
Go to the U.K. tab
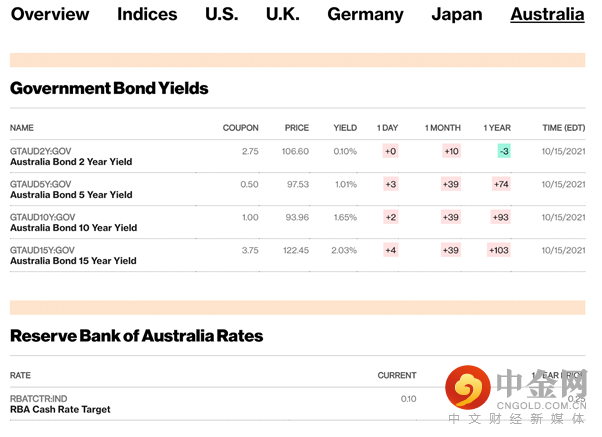point(282,14)
